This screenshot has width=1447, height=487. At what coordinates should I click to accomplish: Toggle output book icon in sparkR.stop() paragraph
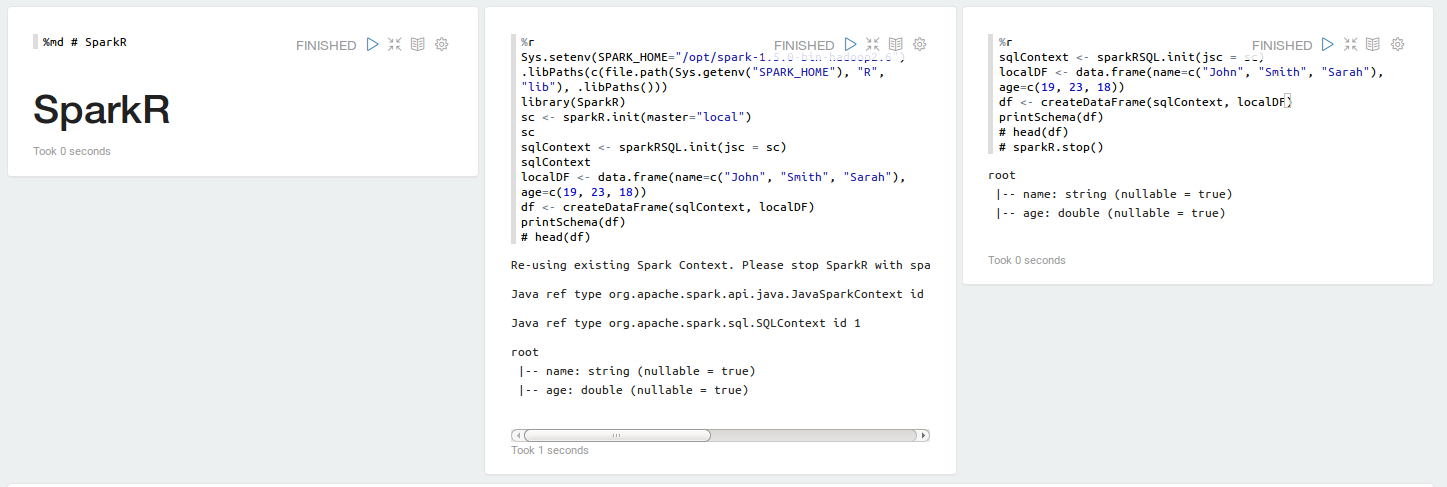(x=1374, y=45)
